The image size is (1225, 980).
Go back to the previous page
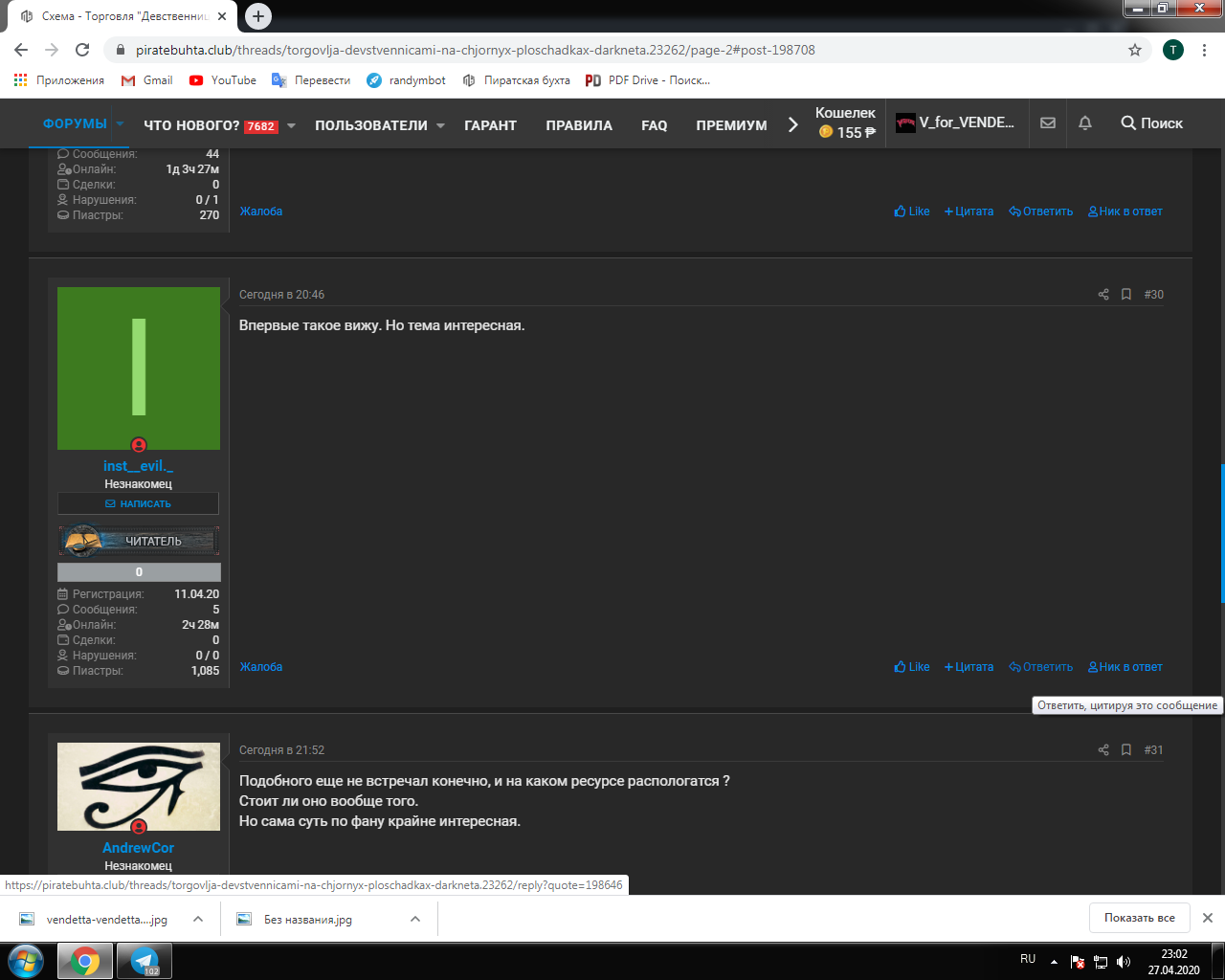coord(21,50)
